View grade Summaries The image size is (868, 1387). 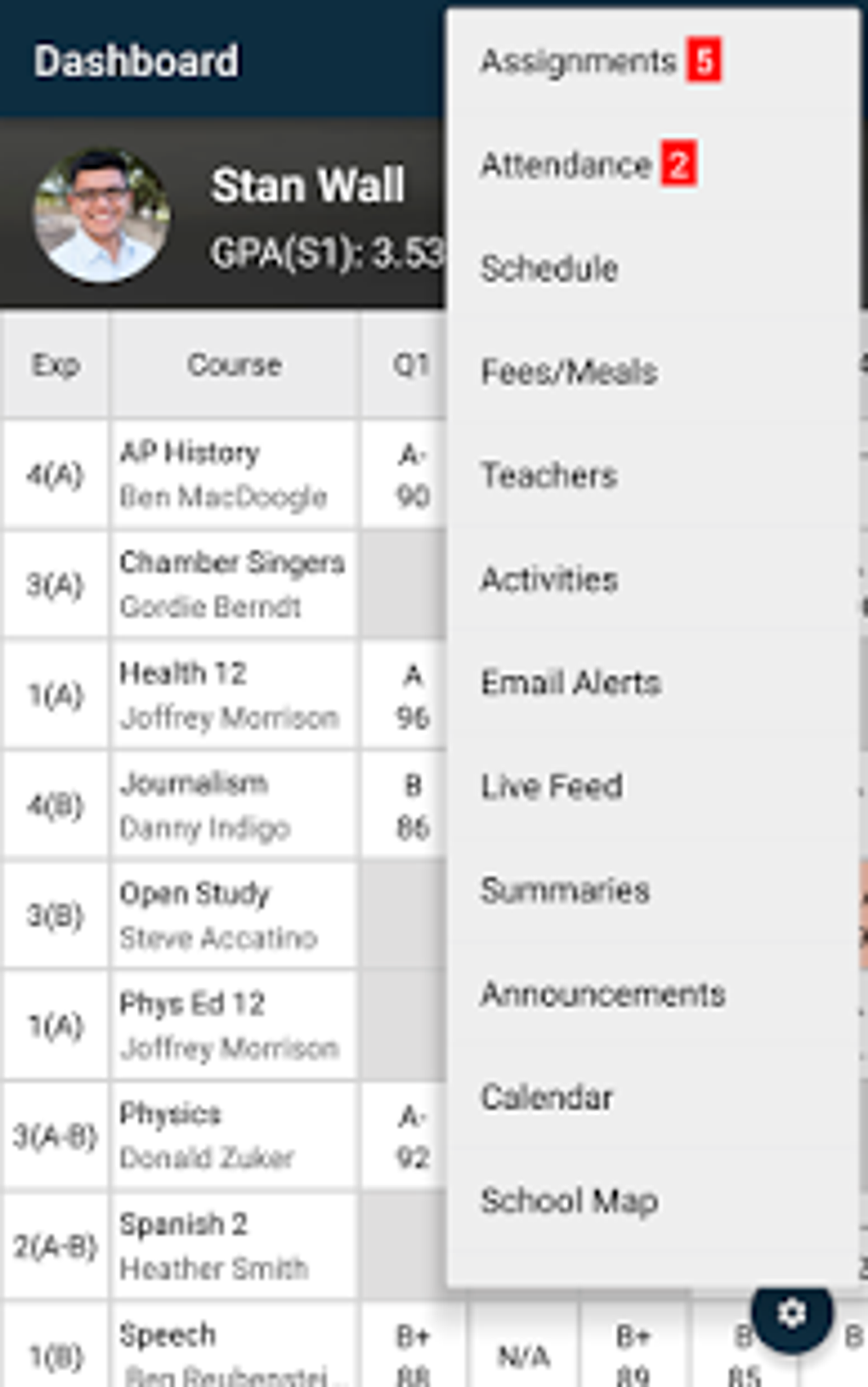tap(566, 890)
